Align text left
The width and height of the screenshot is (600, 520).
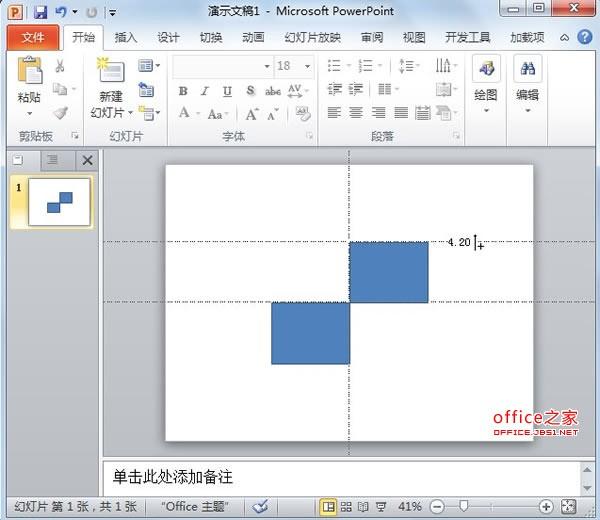click(334, 113)
